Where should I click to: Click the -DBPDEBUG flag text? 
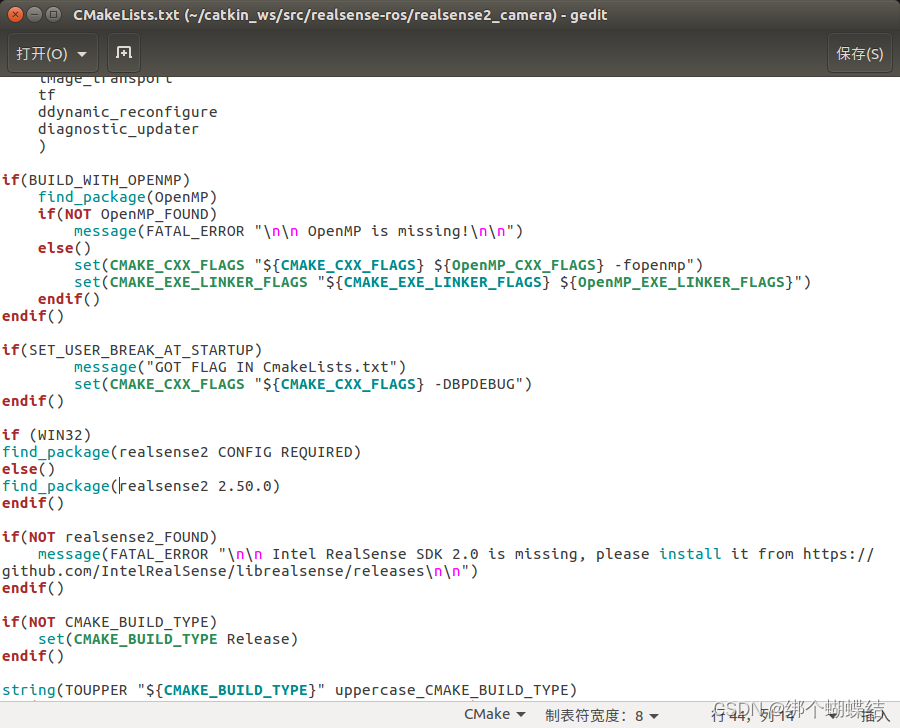click(474, 384)
